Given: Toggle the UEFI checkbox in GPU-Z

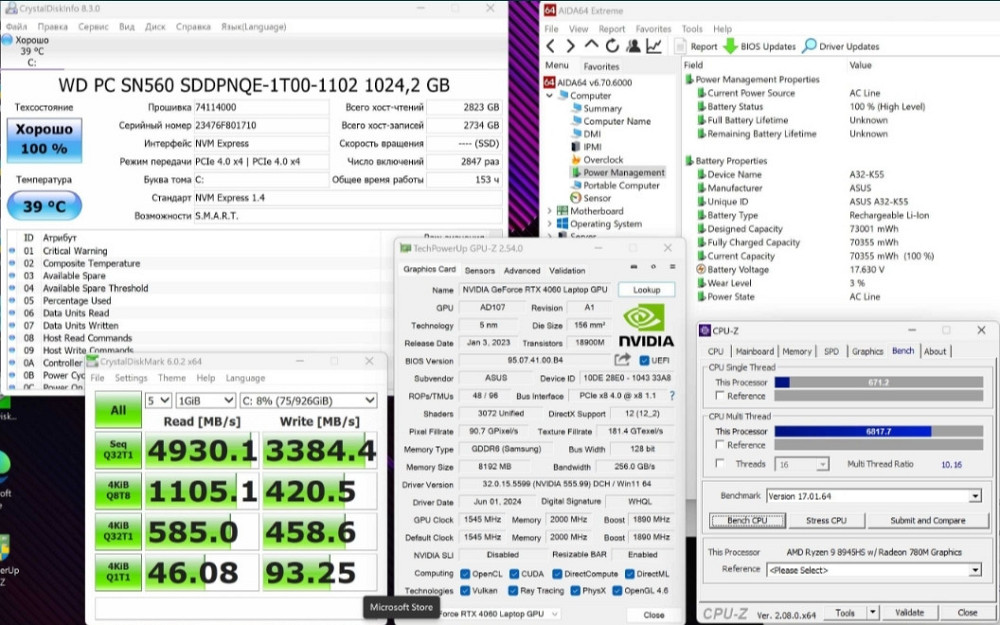Looking at the screenshot, I should (645, 361).
